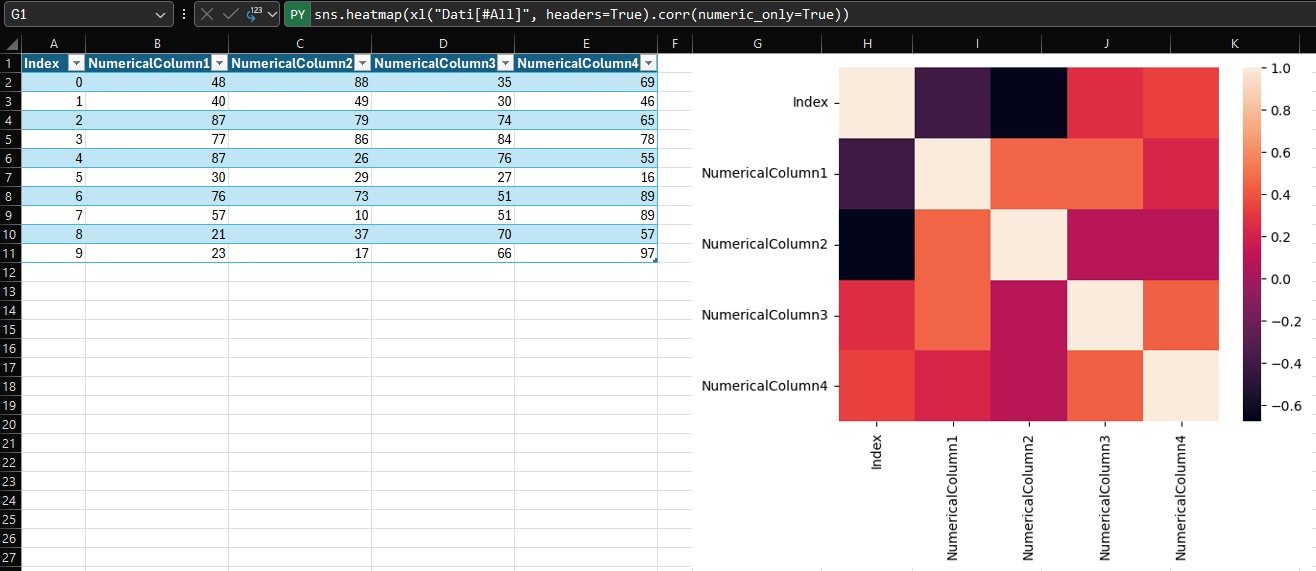
Task: Click cell C3 with value 49
Action: [300, 100]
